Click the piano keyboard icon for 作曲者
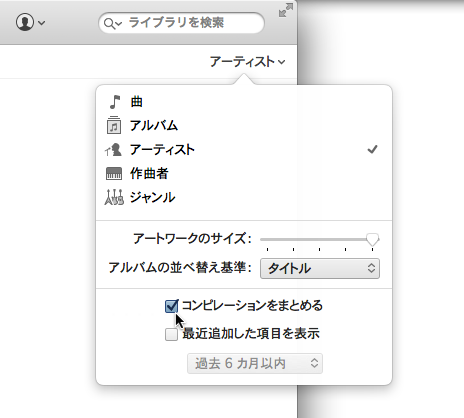 pos(114,174)
